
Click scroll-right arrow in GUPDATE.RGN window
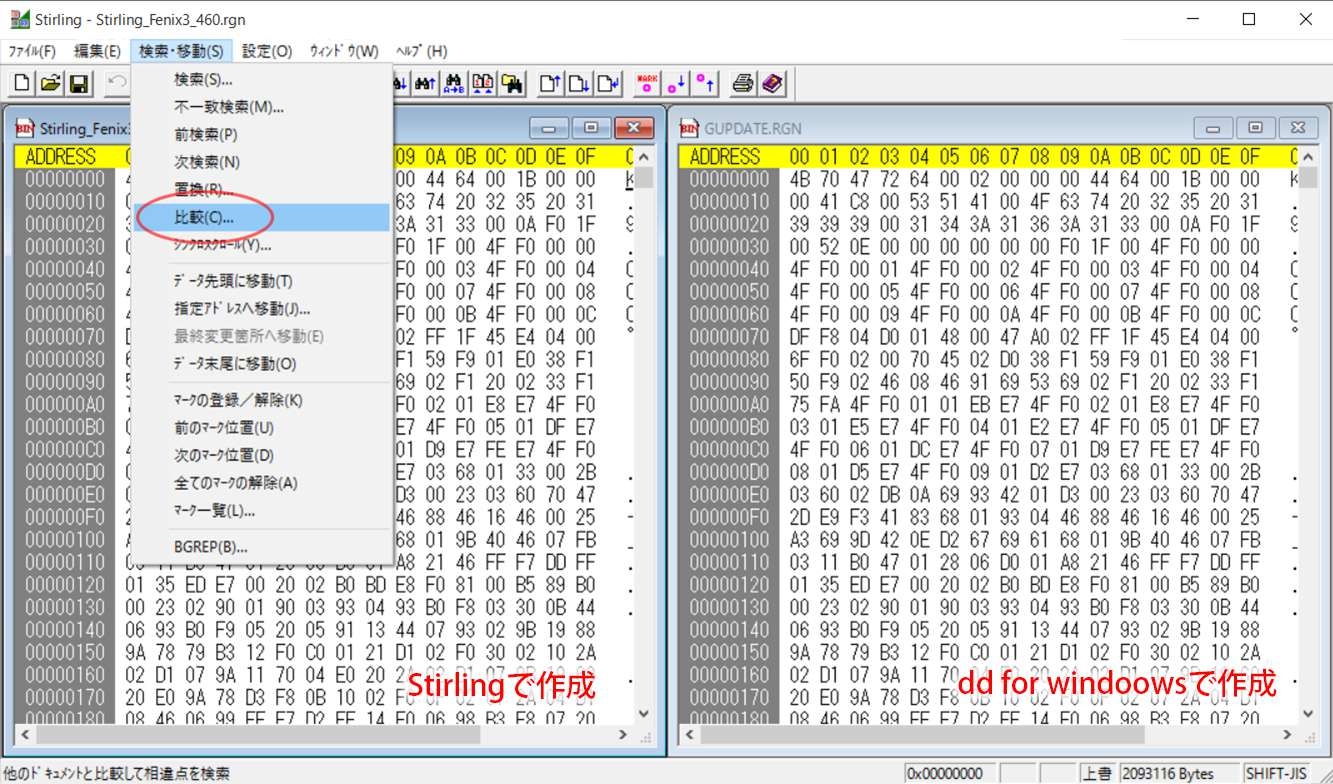1287,735
